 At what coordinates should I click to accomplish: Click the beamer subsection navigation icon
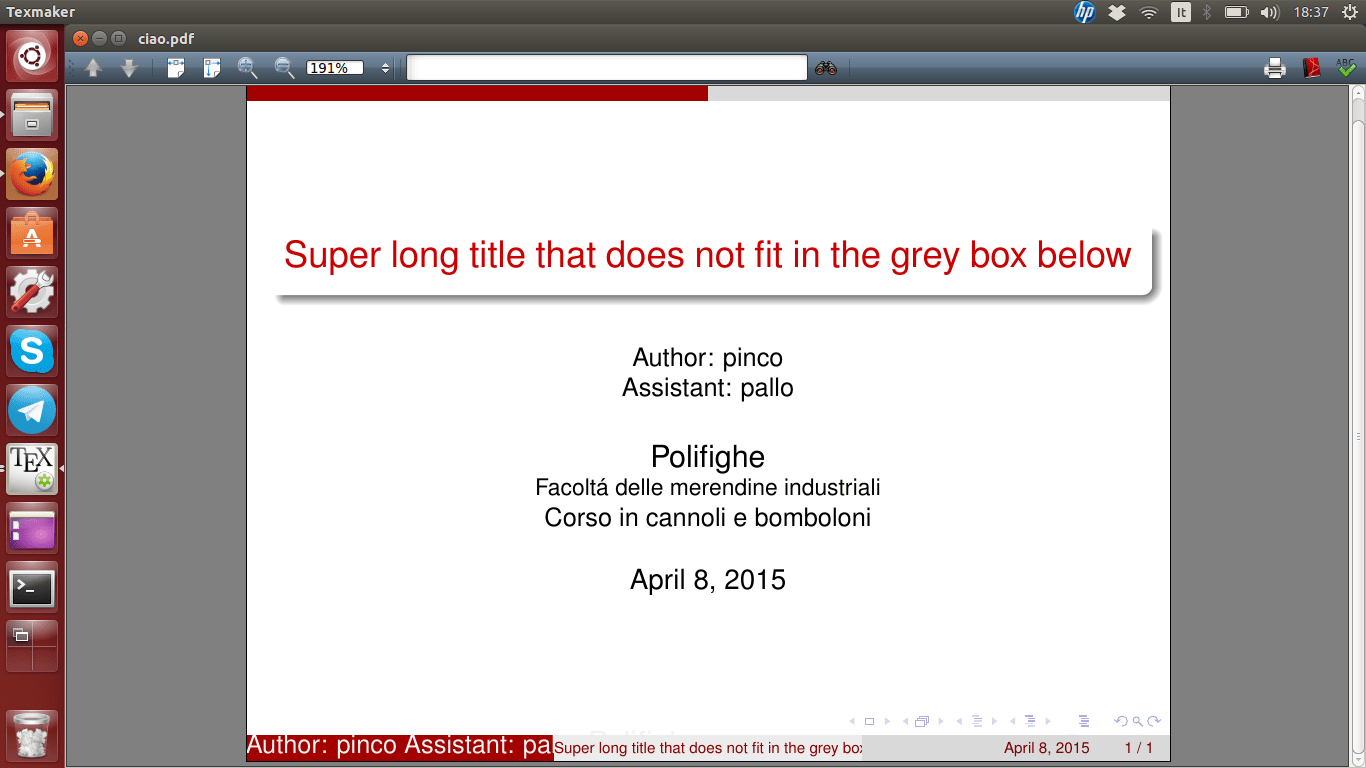pyautogui.click(x=977, y=721)
